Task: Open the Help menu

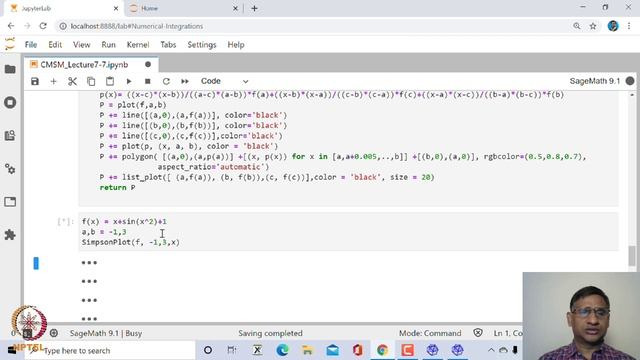Action: pyautogui.click(x=236, y=45)
